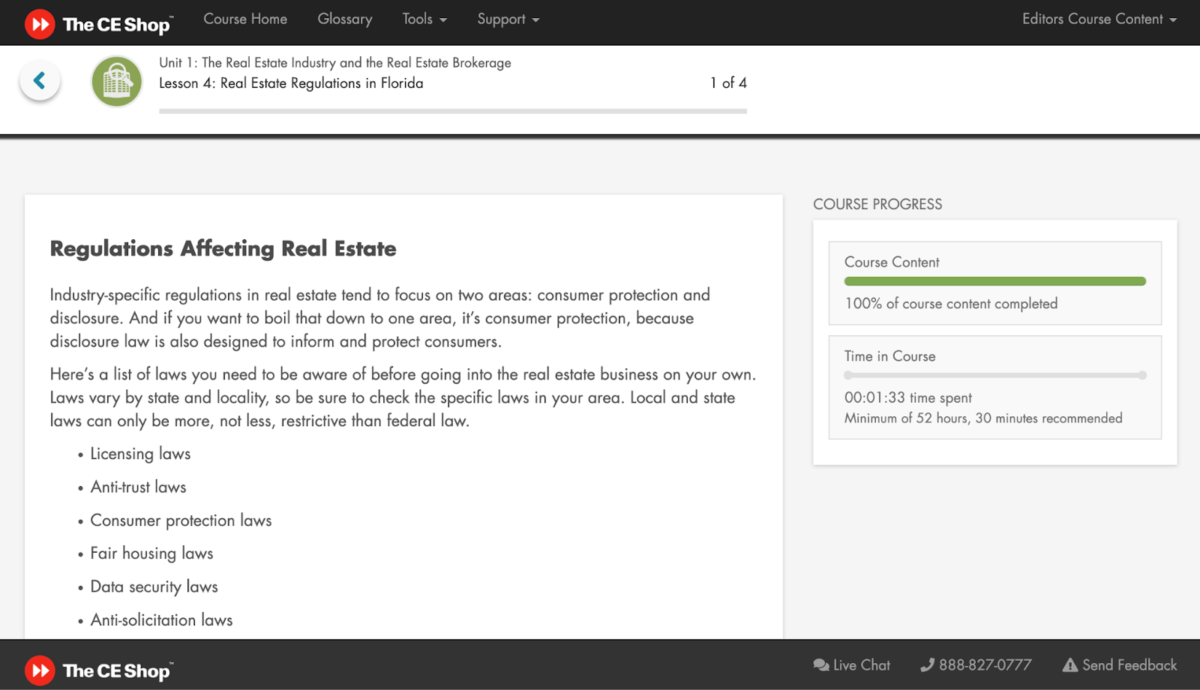This screenshot has width=1200, height=690.
Task: Click '100% of course content completed' text
Action: (x=951, y=304)
